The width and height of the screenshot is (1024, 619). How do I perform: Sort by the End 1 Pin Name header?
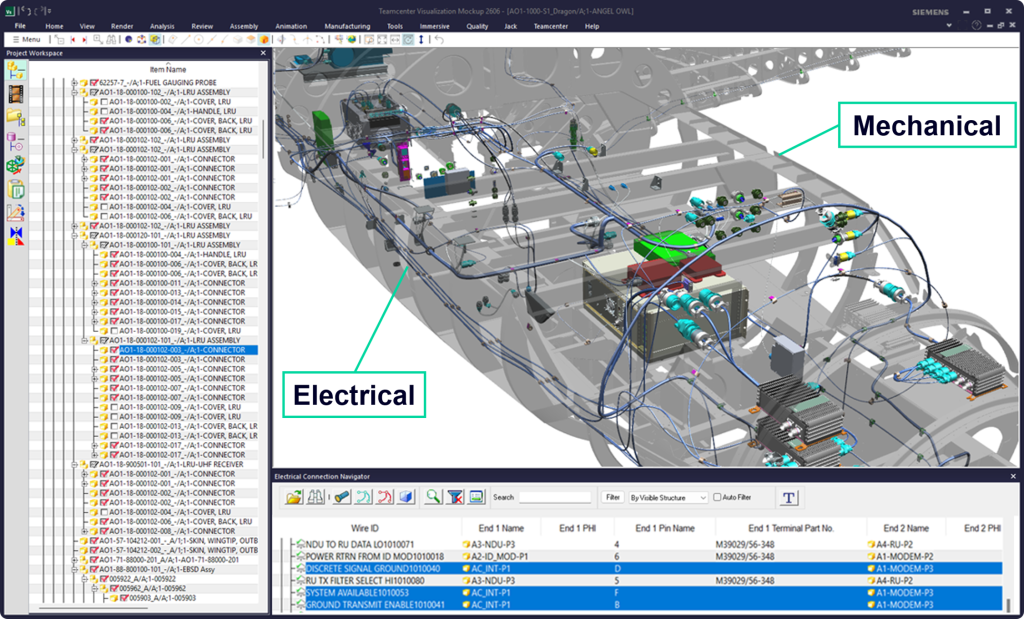pos(665,528)
